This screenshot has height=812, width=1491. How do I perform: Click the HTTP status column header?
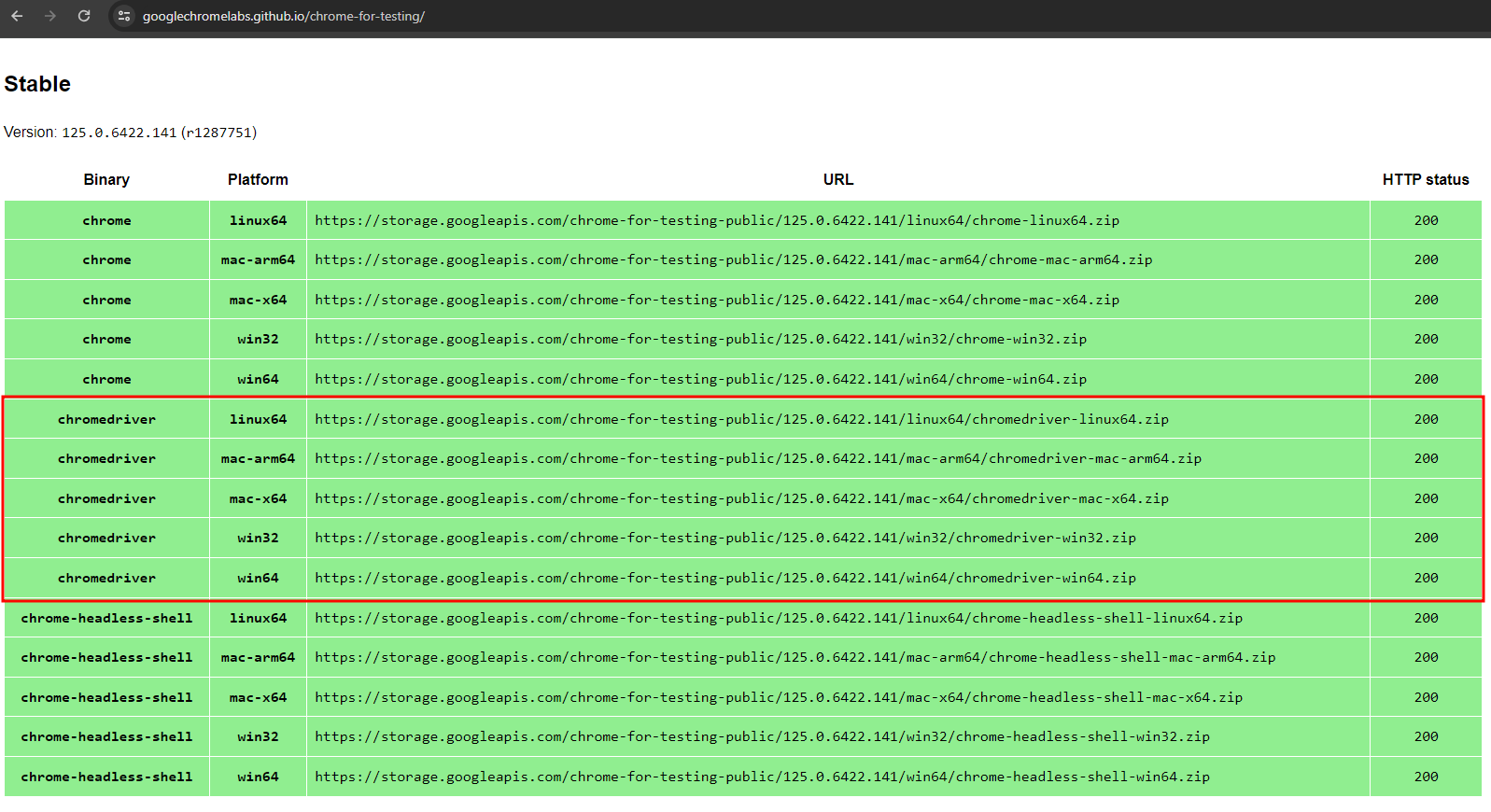tap(1426, 179)
